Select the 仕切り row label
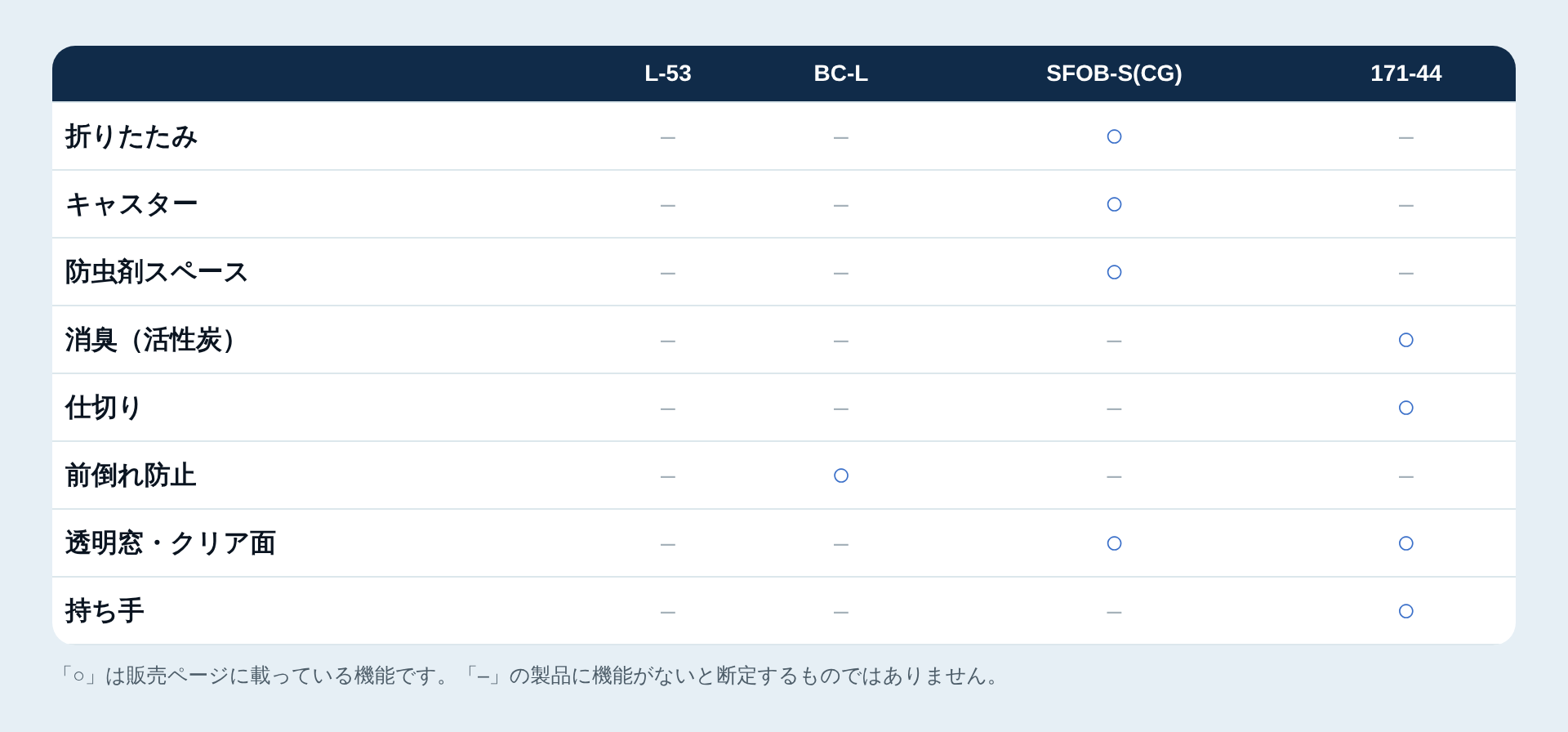Screen dimensions: 1568x732 (x=105, y=408)
